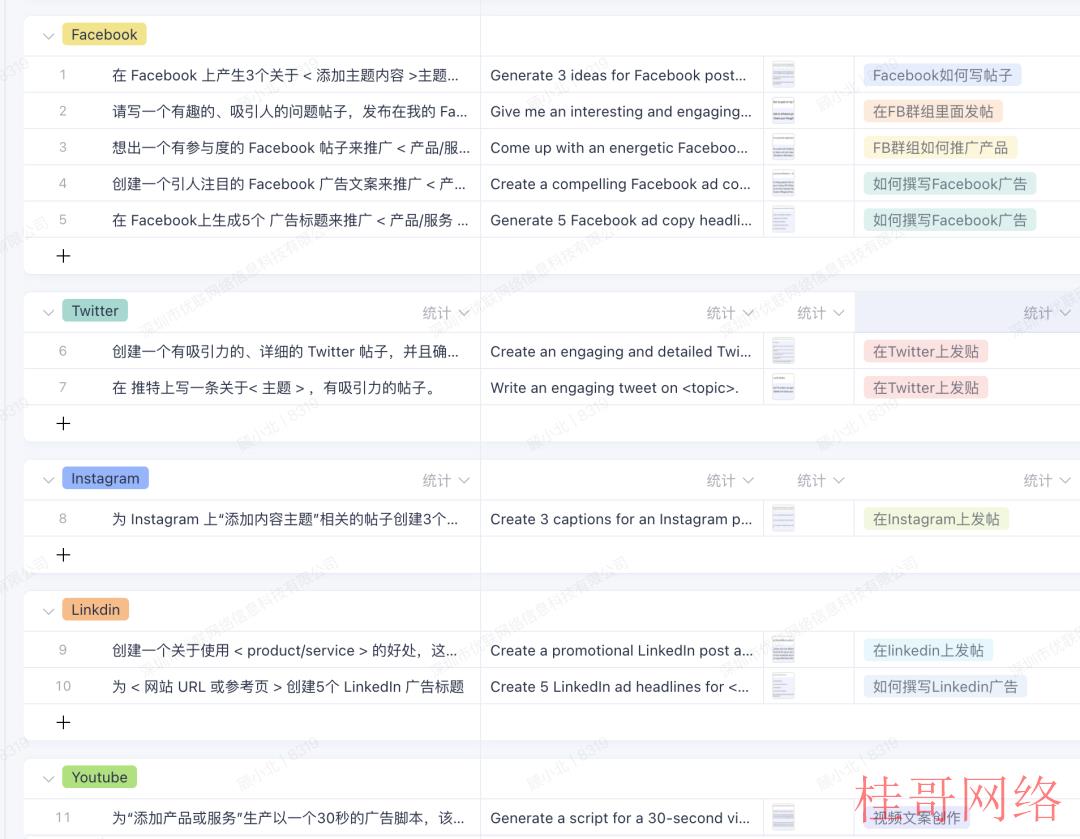Select row 6 cell '创建一个有吸引力的、详细的 Twitter 帖子'
This screenshot has height=839, width=1080.
pyautogui.click(x=286, y=351)
